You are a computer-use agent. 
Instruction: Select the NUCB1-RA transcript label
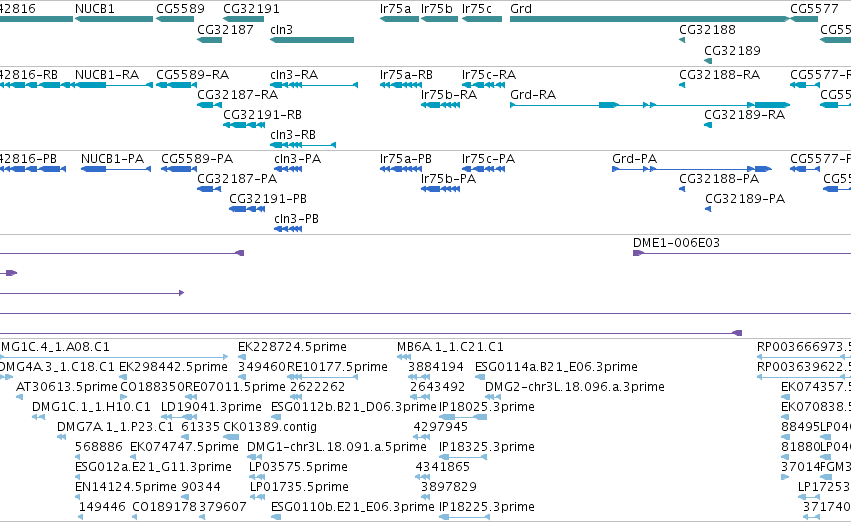107,74
